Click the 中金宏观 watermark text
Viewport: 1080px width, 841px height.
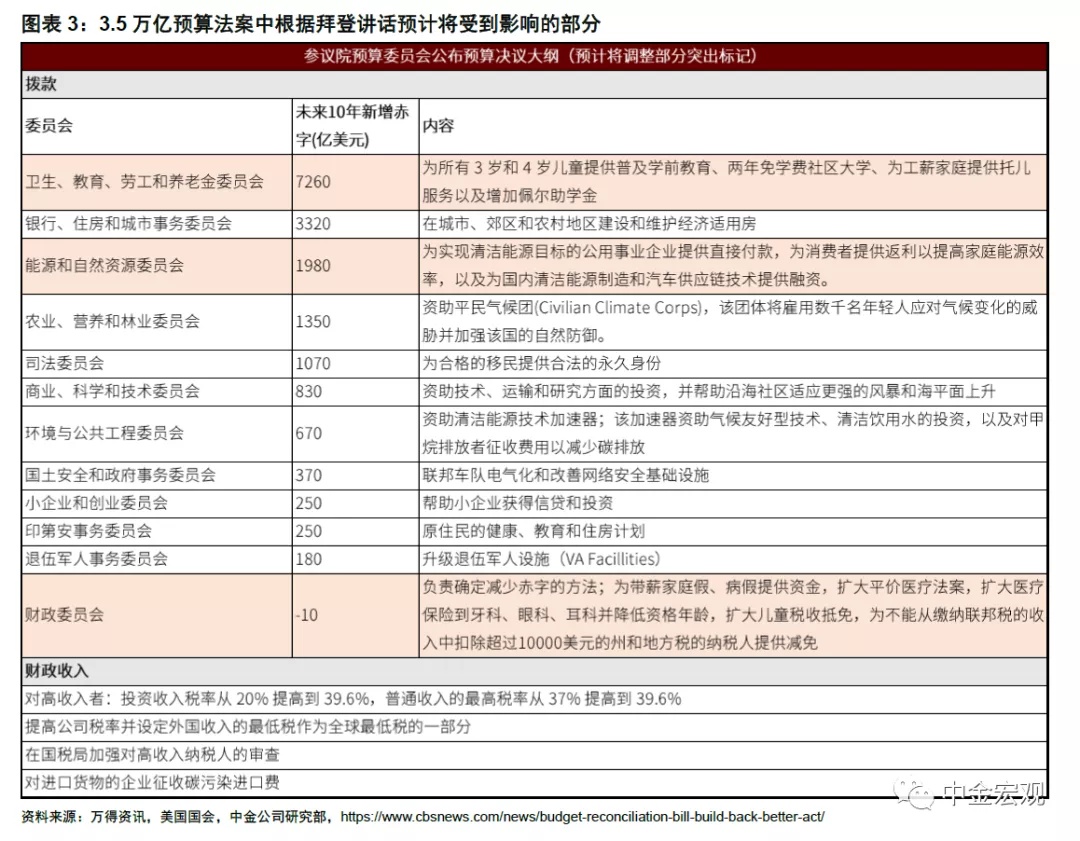tap(995, 795)
